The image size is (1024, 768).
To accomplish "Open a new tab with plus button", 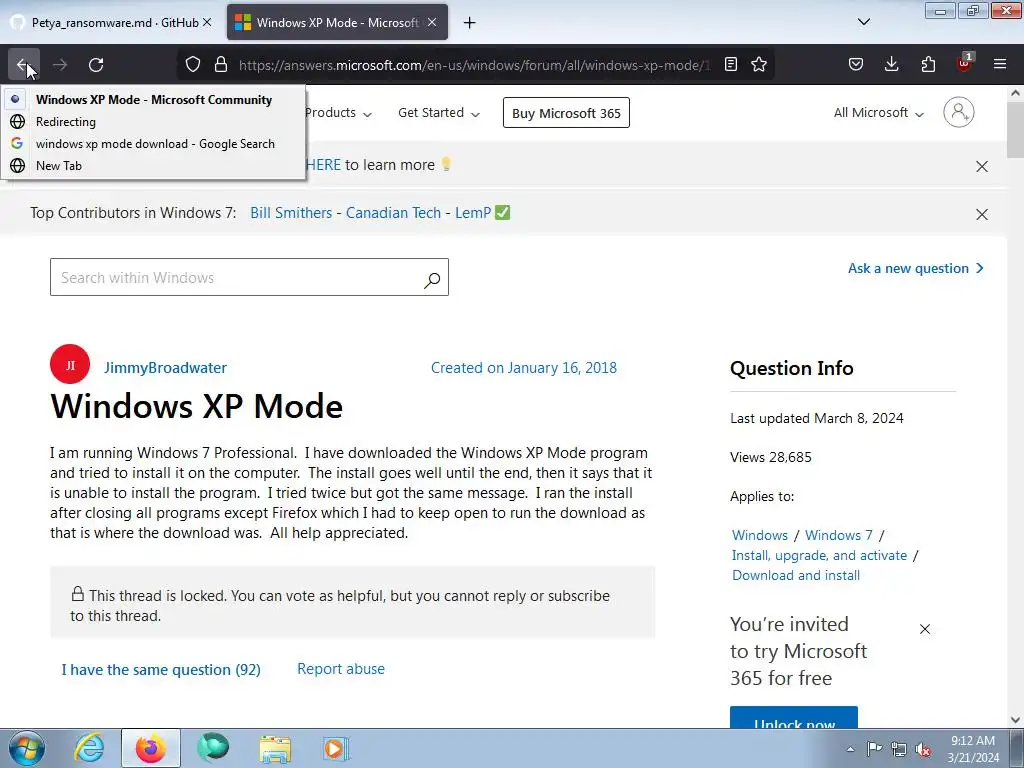I will [469, 23].
